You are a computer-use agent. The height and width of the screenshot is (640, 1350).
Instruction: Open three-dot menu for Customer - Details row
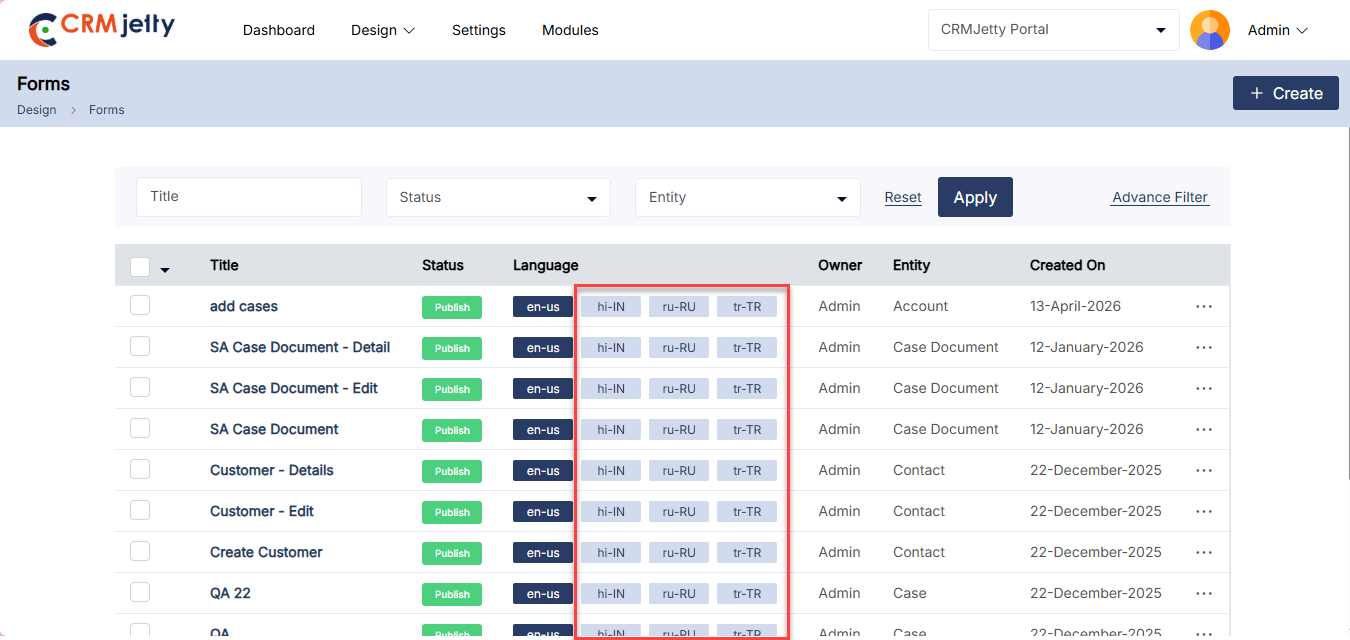point(1203,470)
